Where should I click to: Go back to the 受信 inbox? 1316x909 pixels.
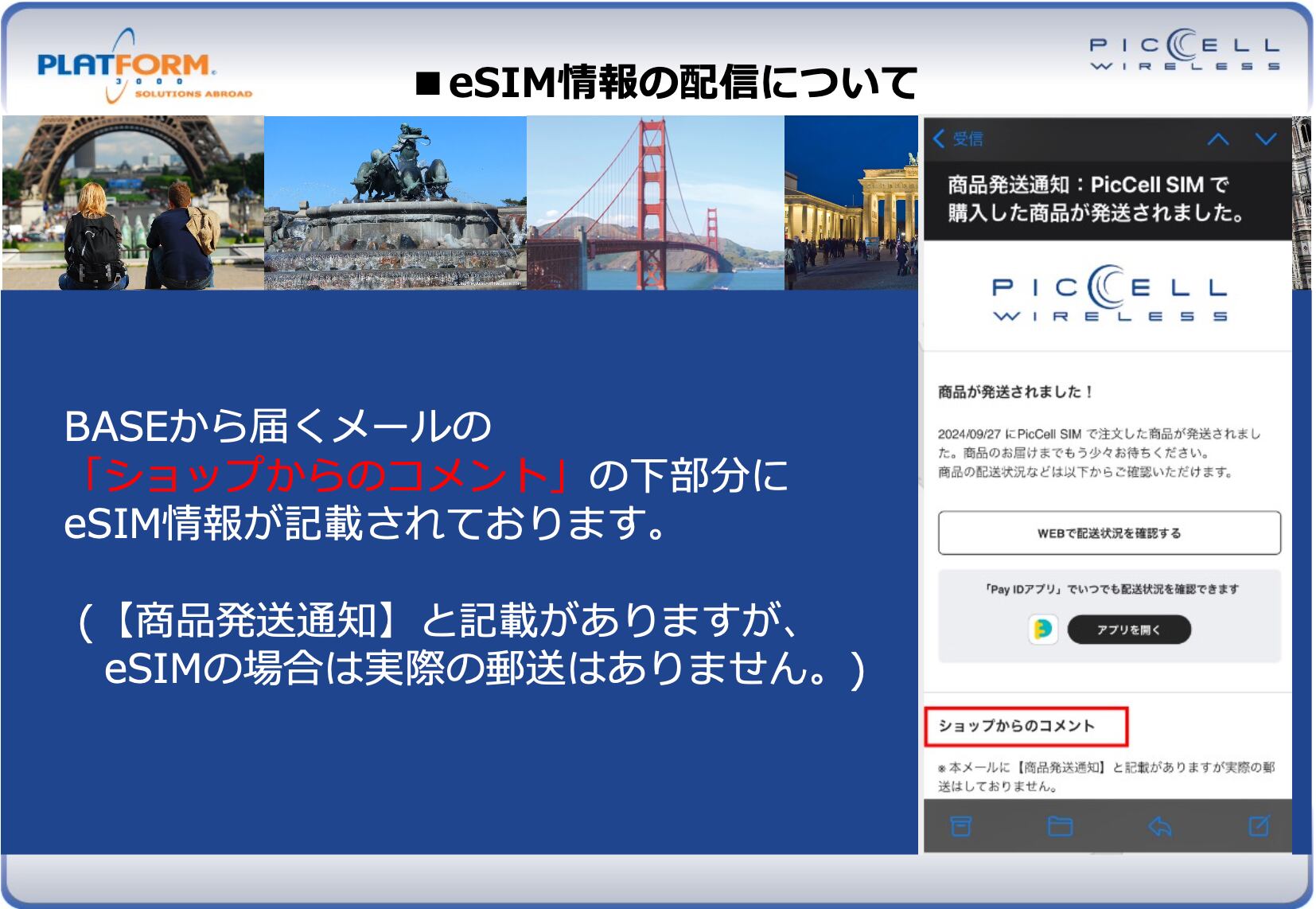(959, 139)
